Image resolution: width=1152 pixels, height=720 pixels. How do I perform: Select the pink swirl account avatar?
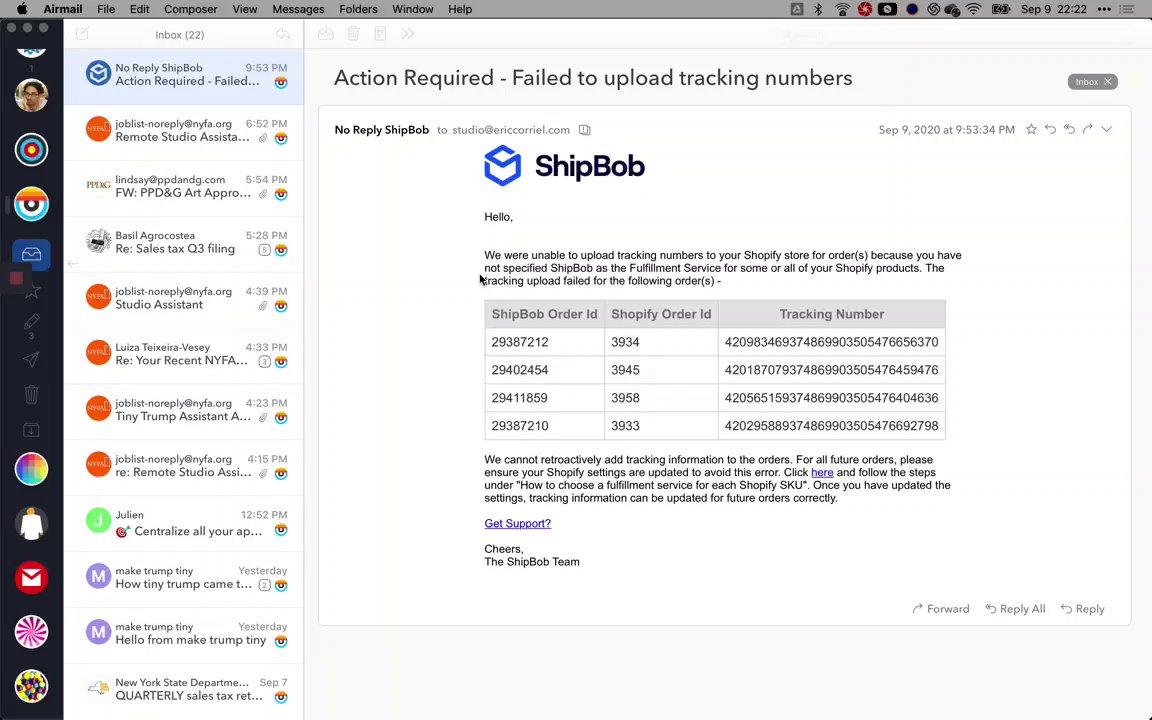point(32,632)
